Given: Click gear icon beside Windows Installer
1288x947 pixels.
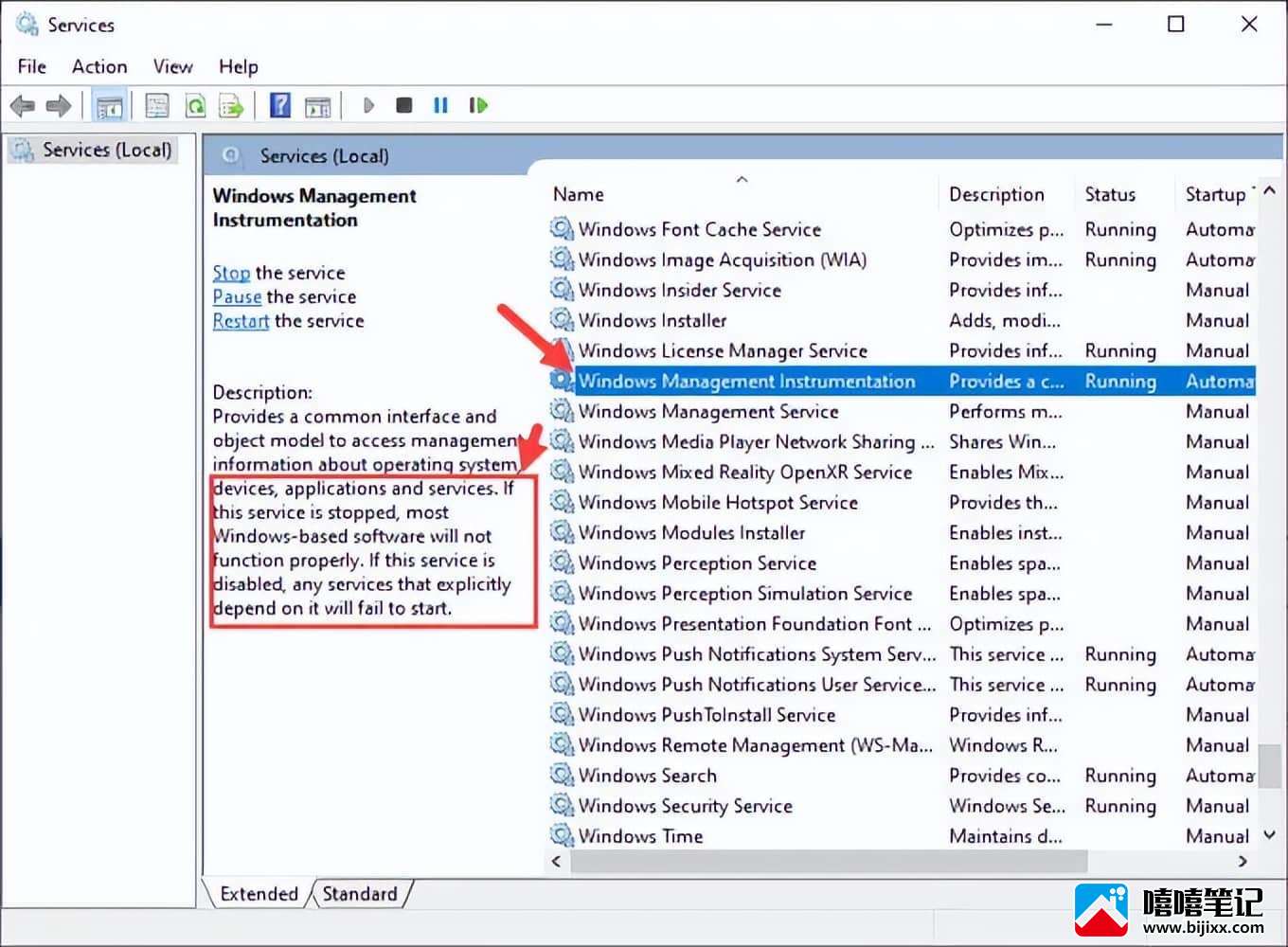Looking at the screenshot, I should click(x=563, y=320).
